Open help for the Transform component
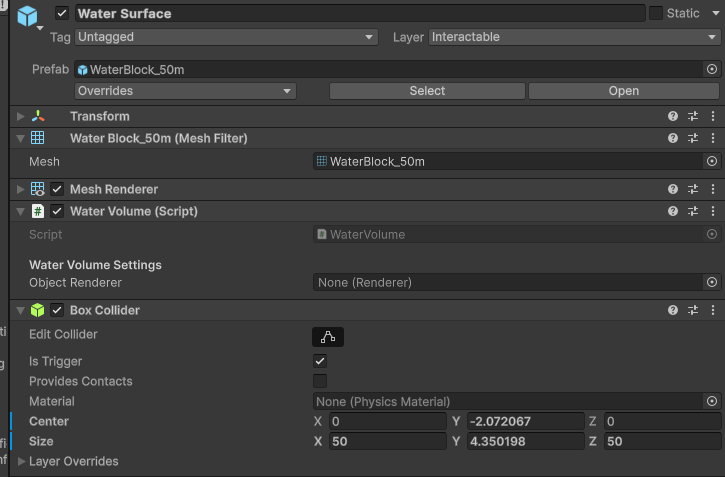 point(673,116)
